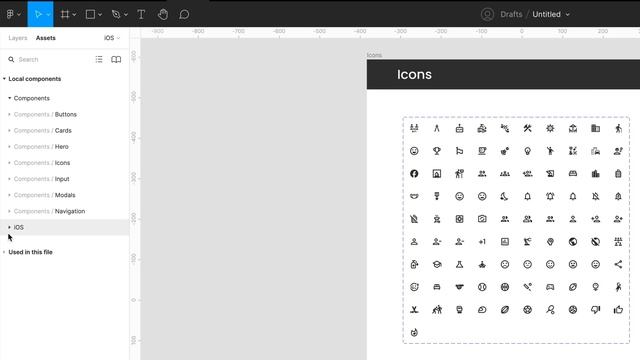The width and height of the screenshot is (640, 360).
Task: Expand Components / Cards group
Action: coord(9,131)
